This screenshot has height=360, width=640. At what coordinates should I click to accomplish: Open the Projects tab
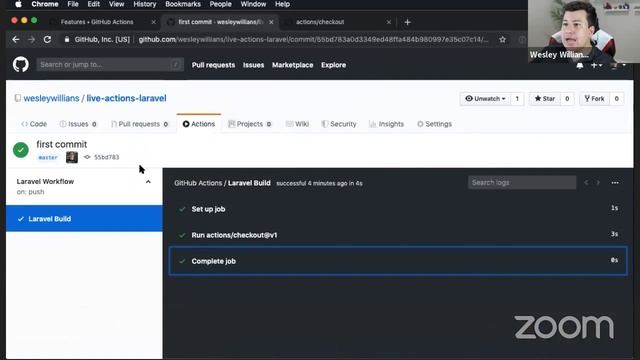pos(249,124)
